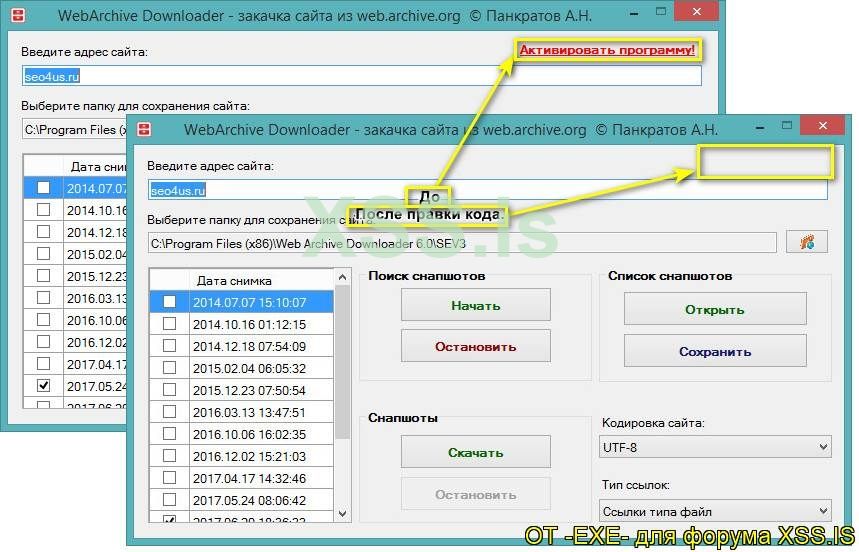Tick the 2015.02.04 06:05:32 checkbox
The image size is (859, 552).
tap(169, 367)
